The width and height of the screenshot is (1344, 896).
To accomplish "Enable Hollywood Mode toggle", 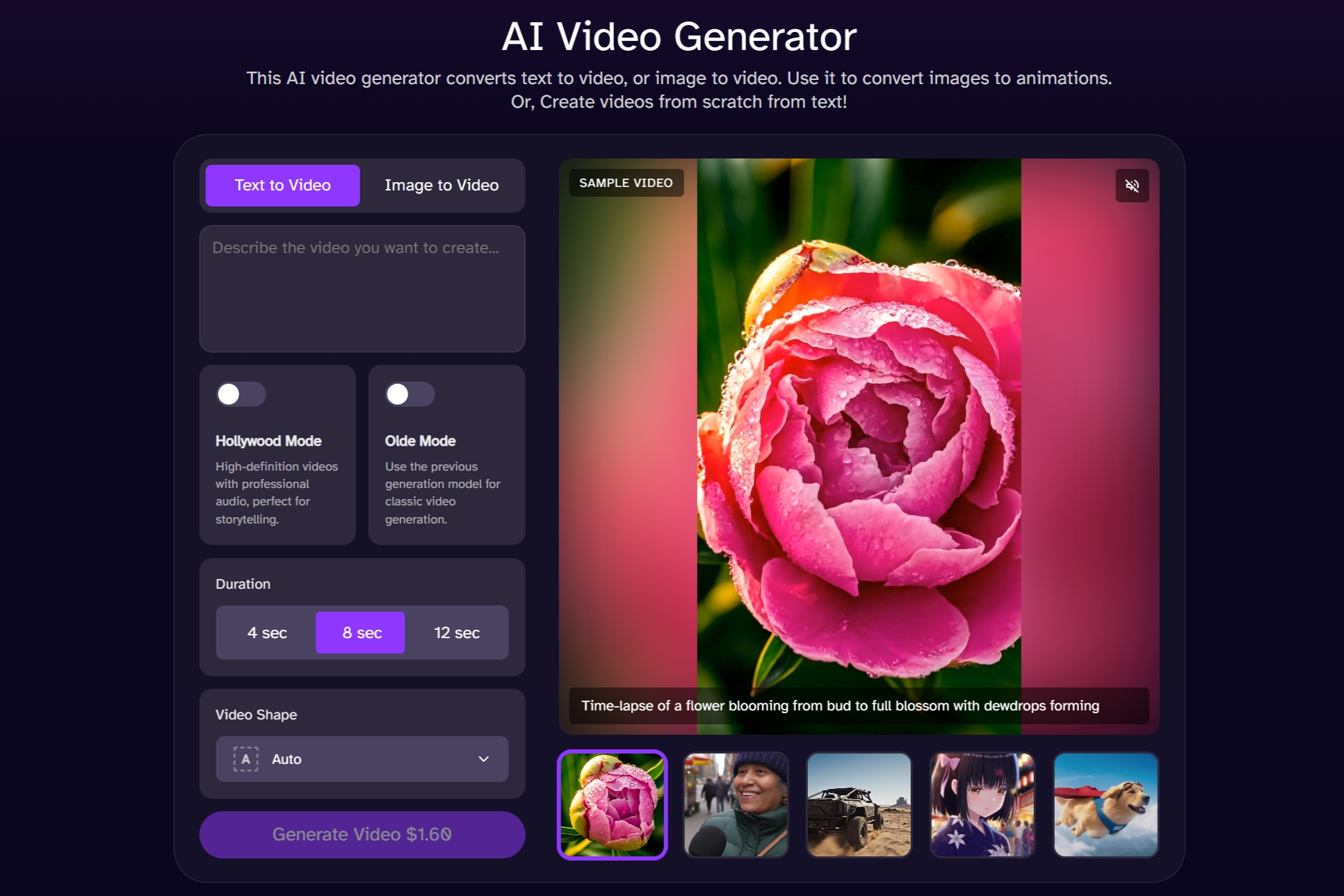I will [241, 394].
